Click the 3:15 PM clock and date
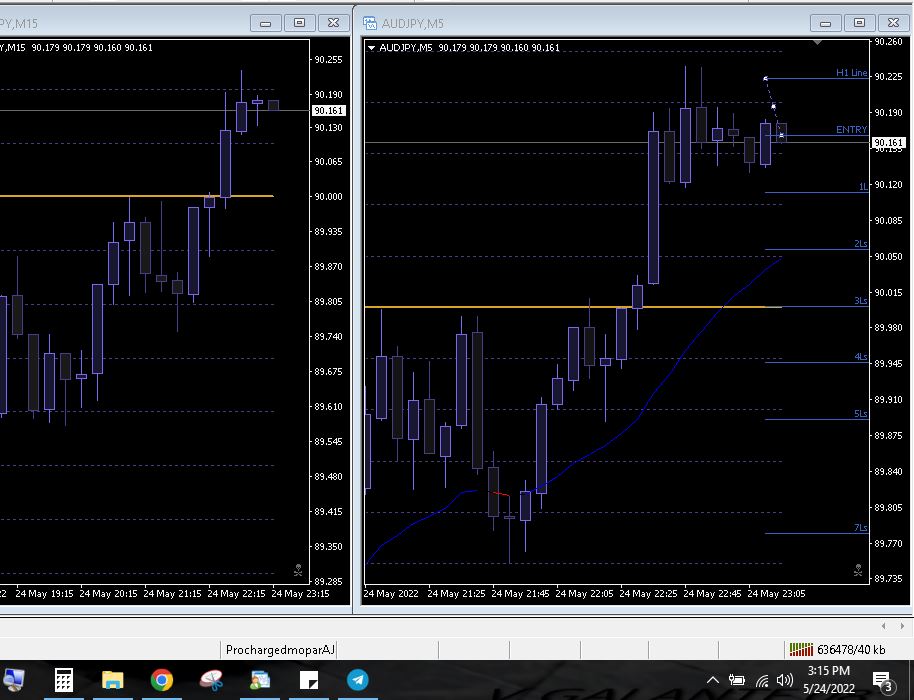The width and height of the screenshot is (914, 700). [x=828, y=680]
